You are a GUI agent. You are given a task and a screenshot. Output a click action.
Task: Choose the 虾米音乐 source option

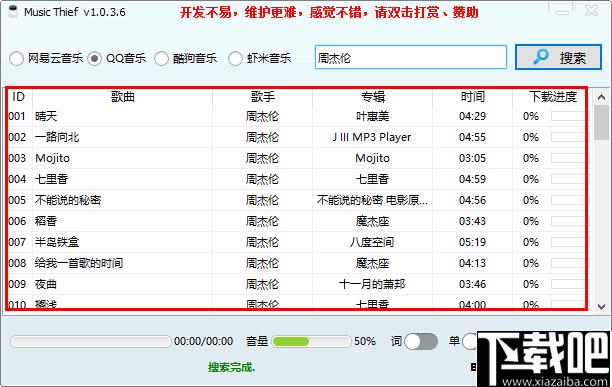[235, 59]
